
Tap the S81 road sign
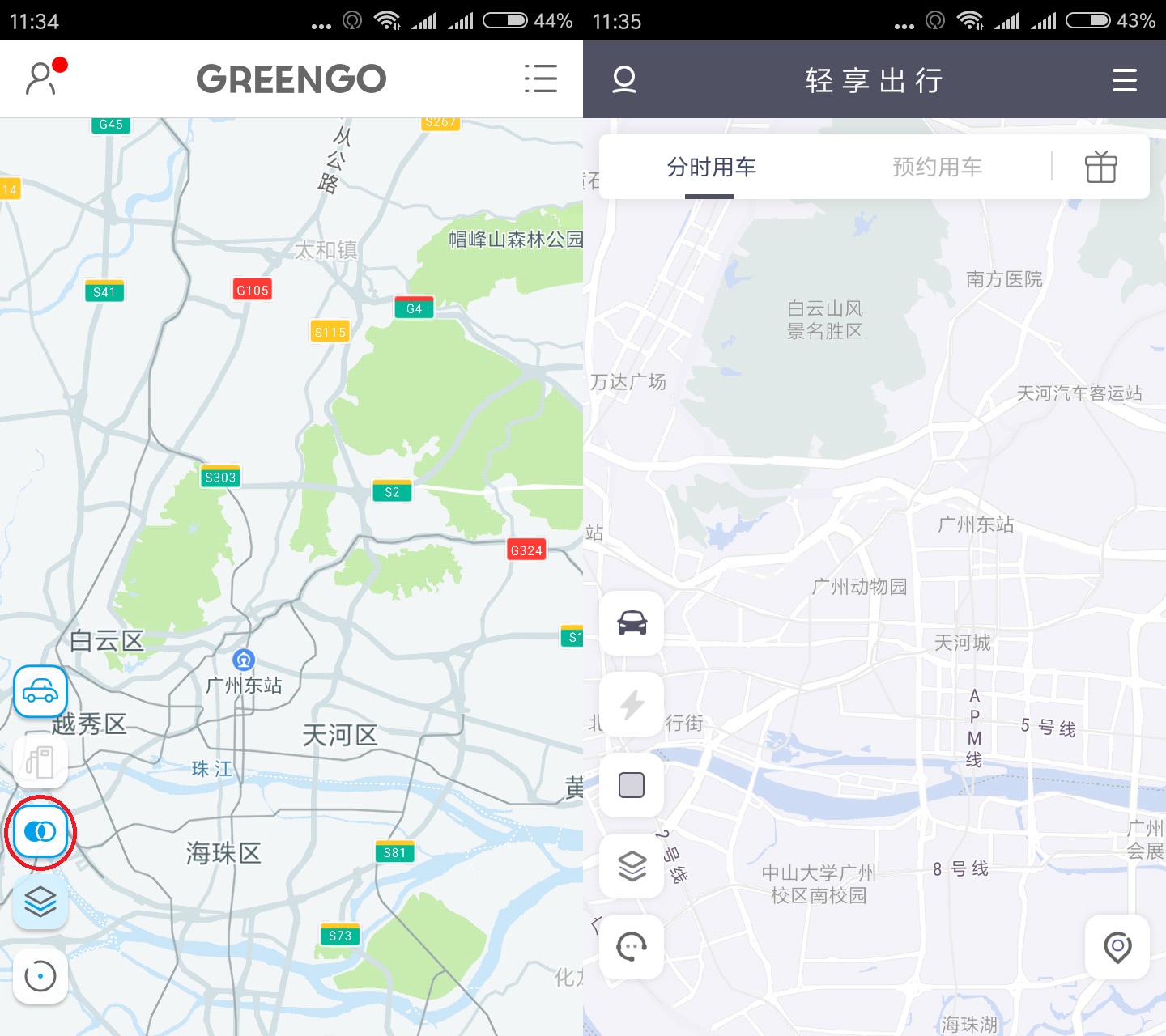click(395, 852)
